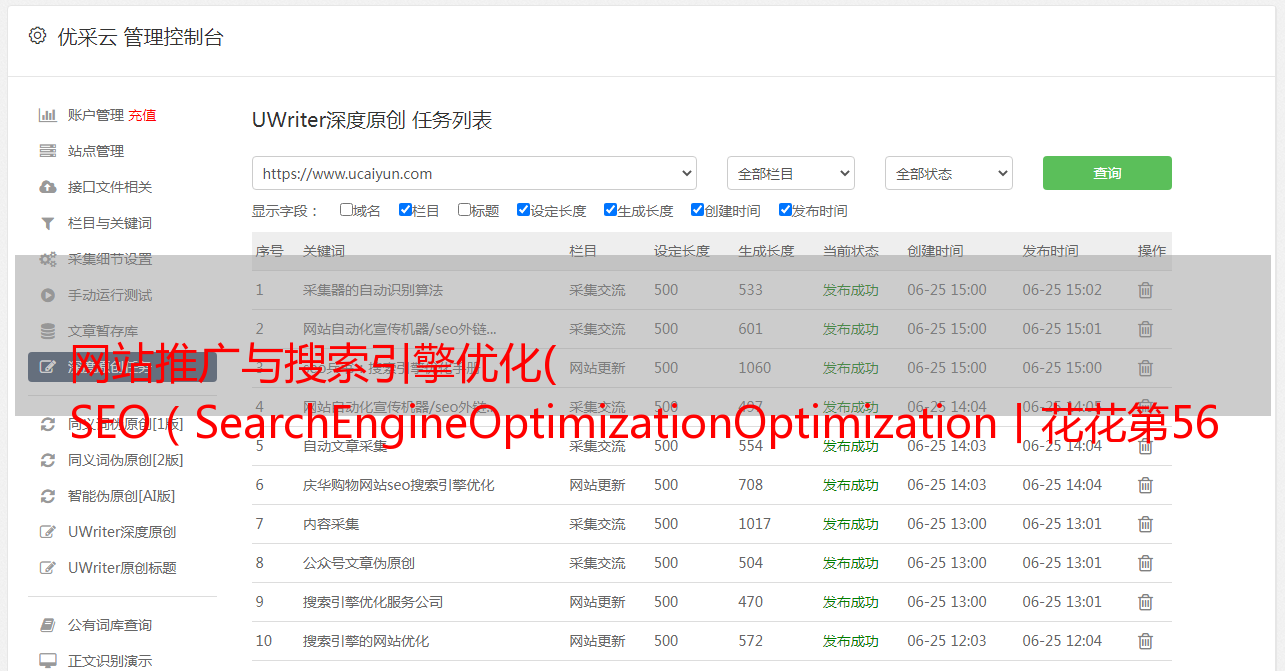Expand the 全部状态 status dropdown
This screenshot has height=671, width=1285.
point(949,173)
